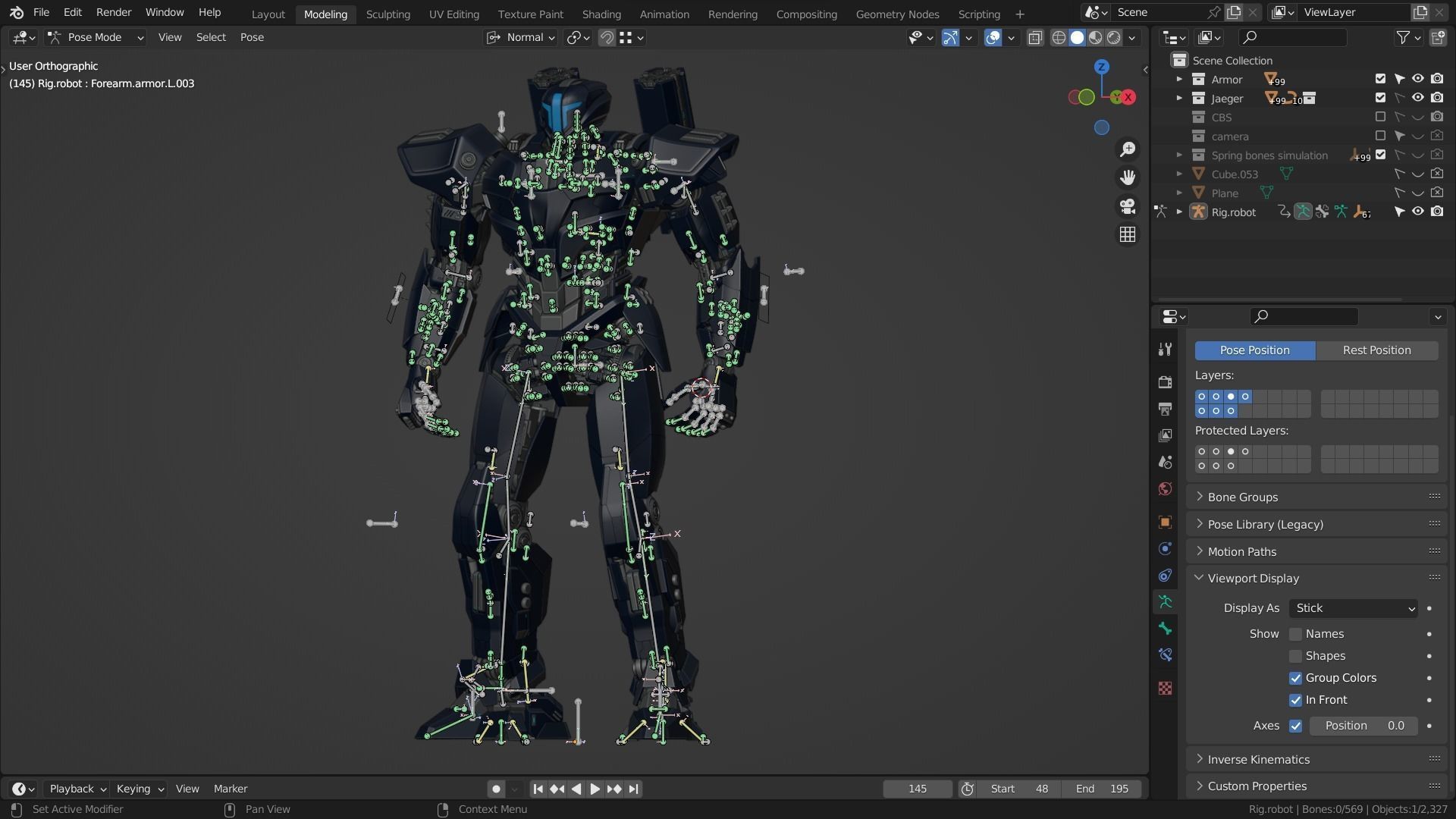
Task: Expand the Armor collection tree row
Action: (x=1179, y=79)
